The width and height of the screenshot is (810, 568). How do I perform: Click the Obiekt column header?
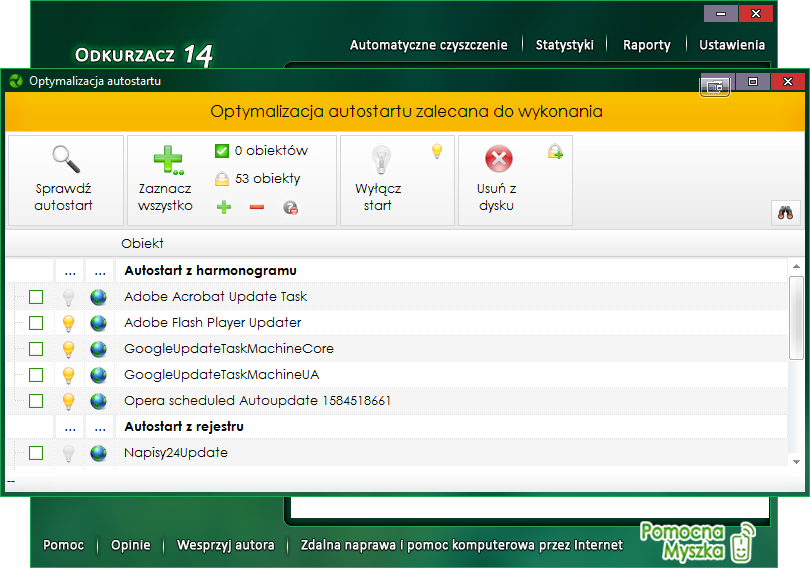coord(142,243)
